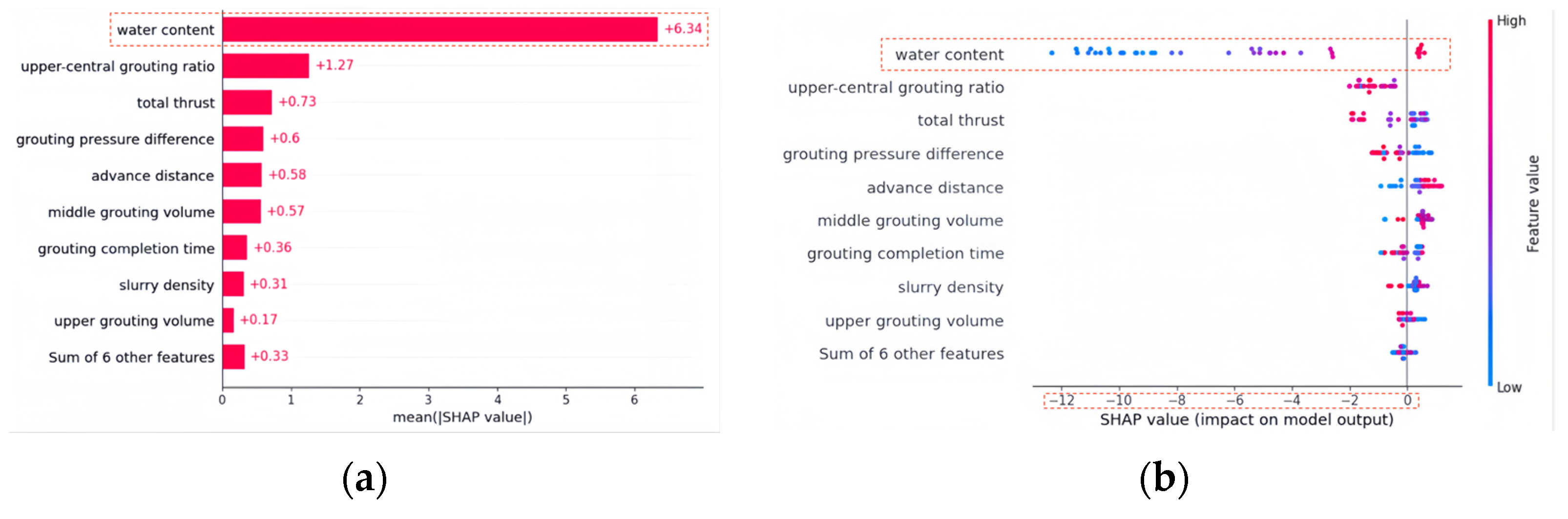Click the middle grouting volume label in chart (b)
Viewport: 1568px width, 519px height.
point(910,220)
